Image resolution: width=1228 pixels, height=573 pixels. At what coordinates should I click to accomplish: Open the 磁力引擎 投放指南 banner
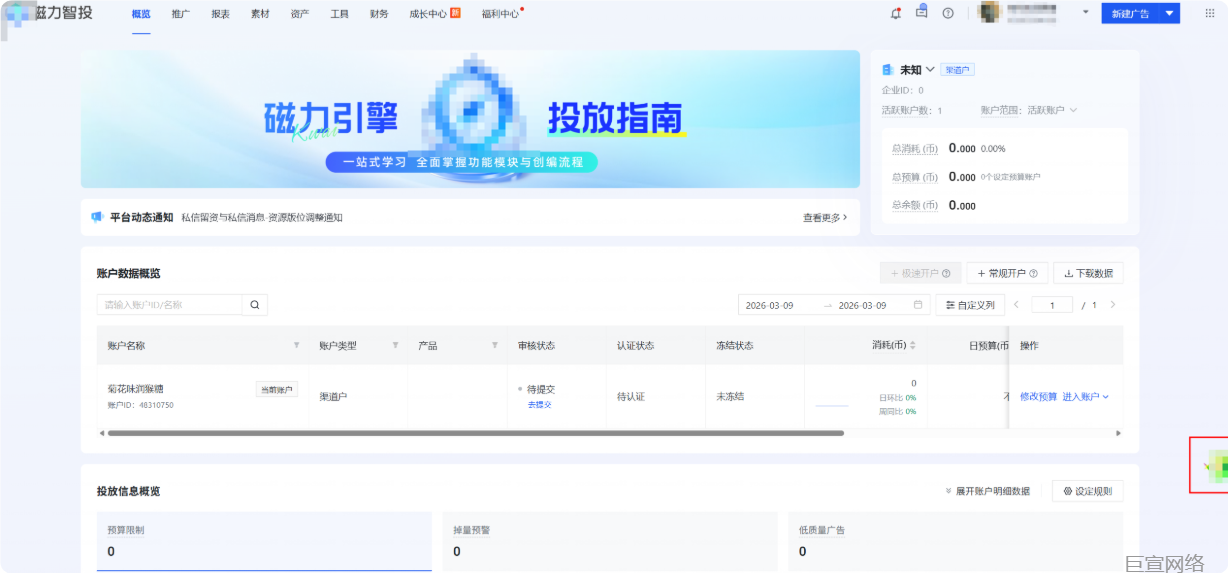(470, 119)
